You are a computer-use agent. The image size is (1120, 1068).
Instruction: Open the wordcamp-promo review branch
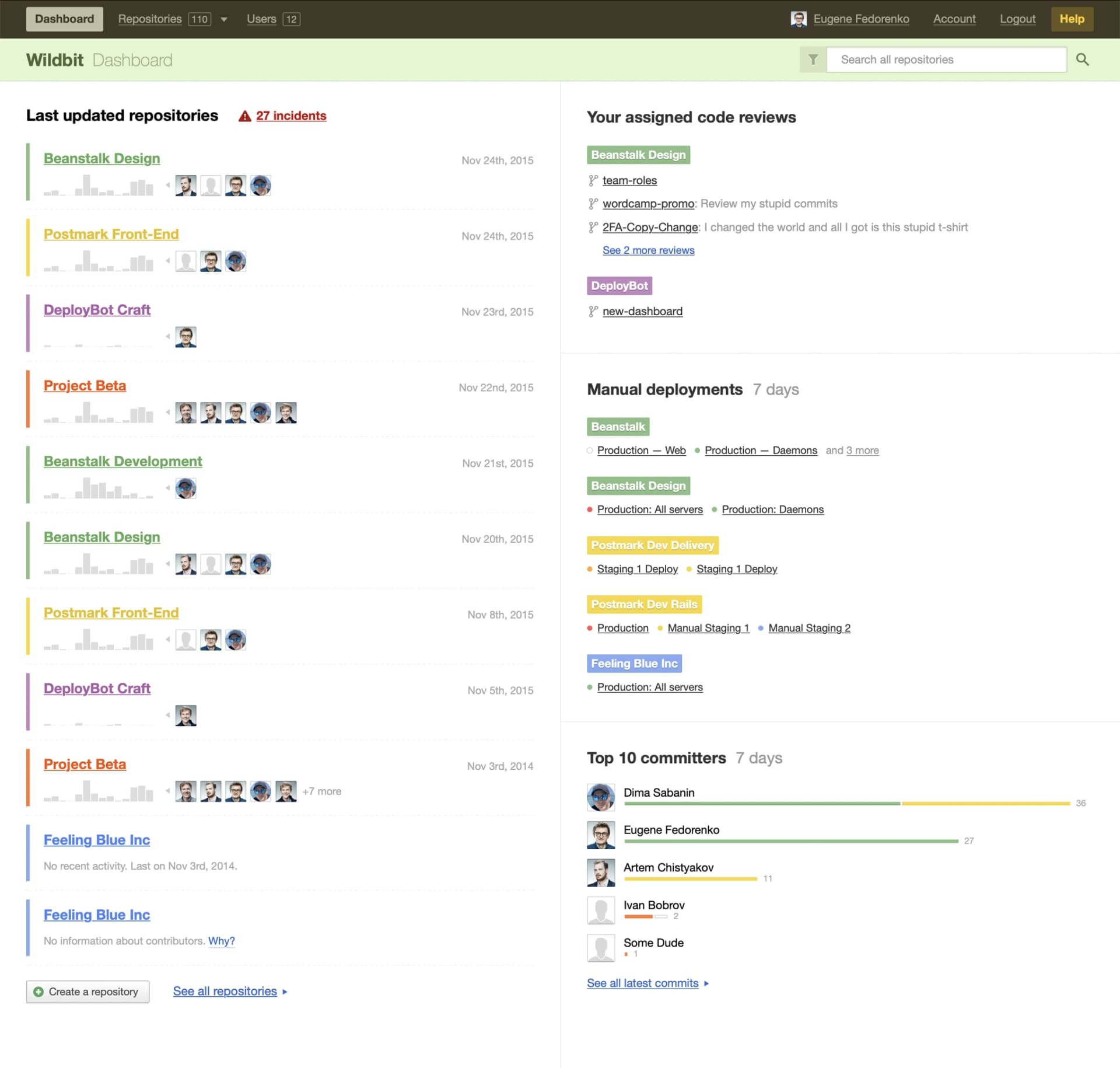(649, 204)
